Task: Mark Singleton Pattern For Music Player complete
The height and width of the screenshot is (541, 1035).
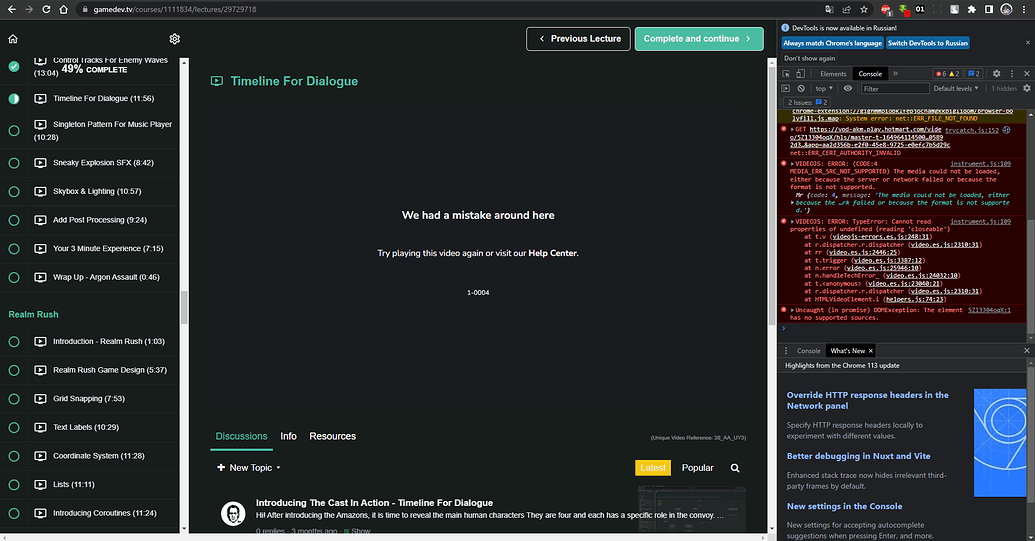Action: [14, 131]
